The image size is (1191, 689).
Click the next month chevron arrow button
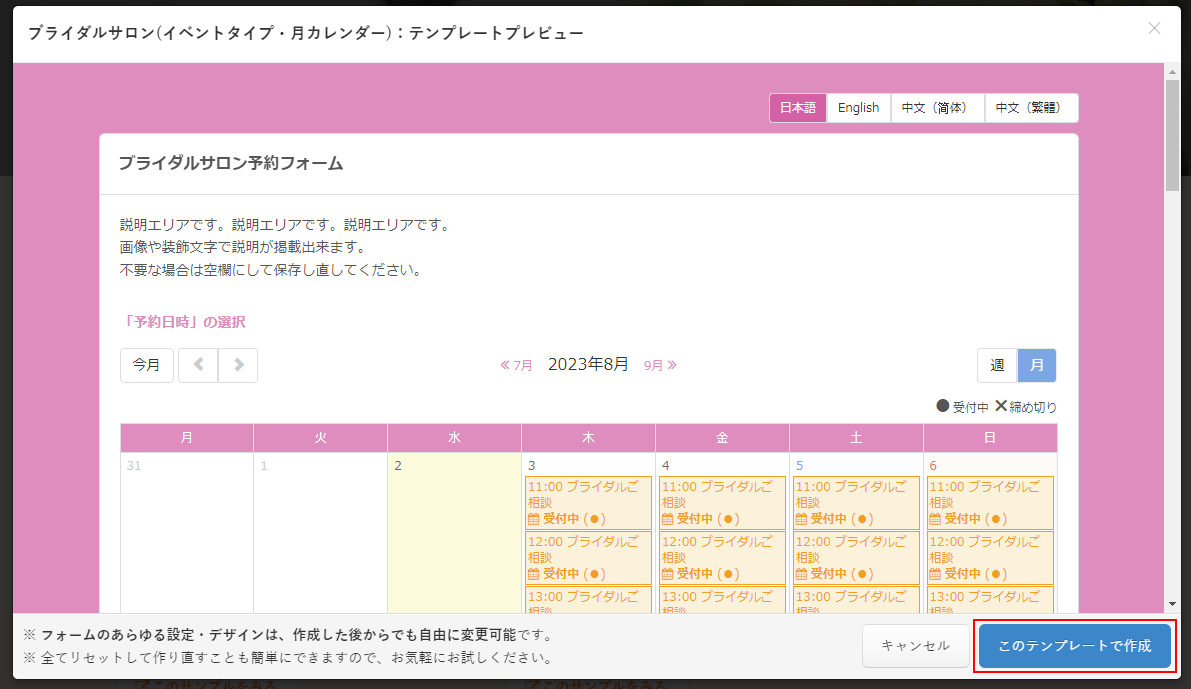(238, 366)
